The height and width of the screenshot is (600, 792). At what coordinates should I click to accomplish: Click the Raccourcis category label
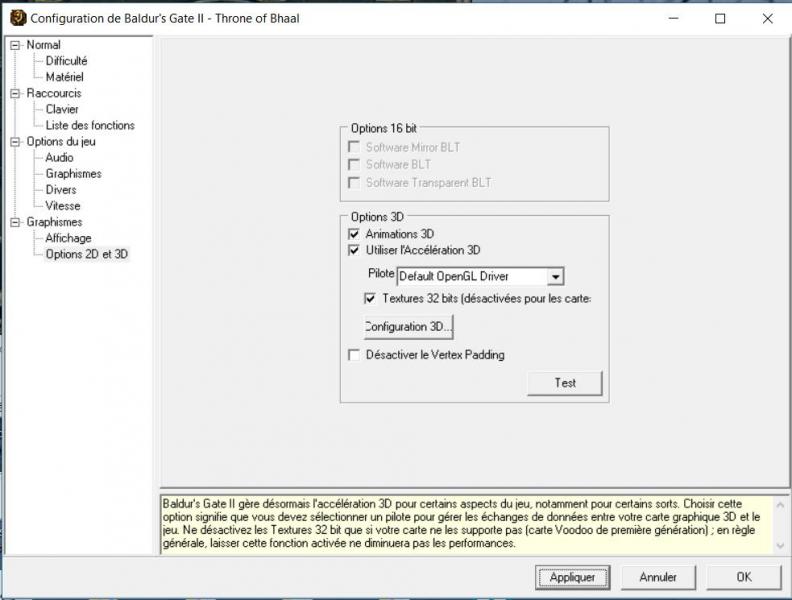54,93
